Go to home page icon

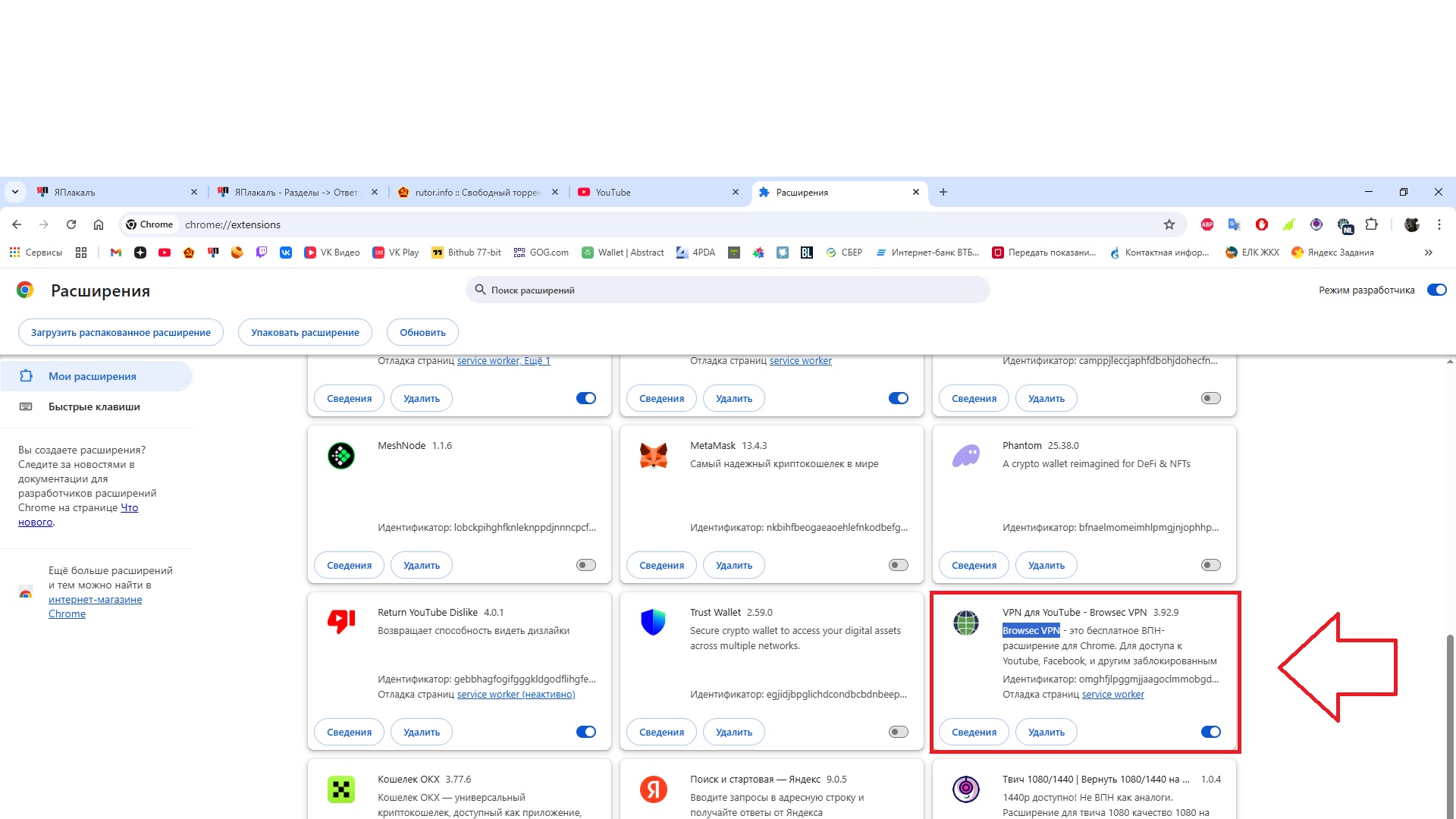(x=99, y=224)
